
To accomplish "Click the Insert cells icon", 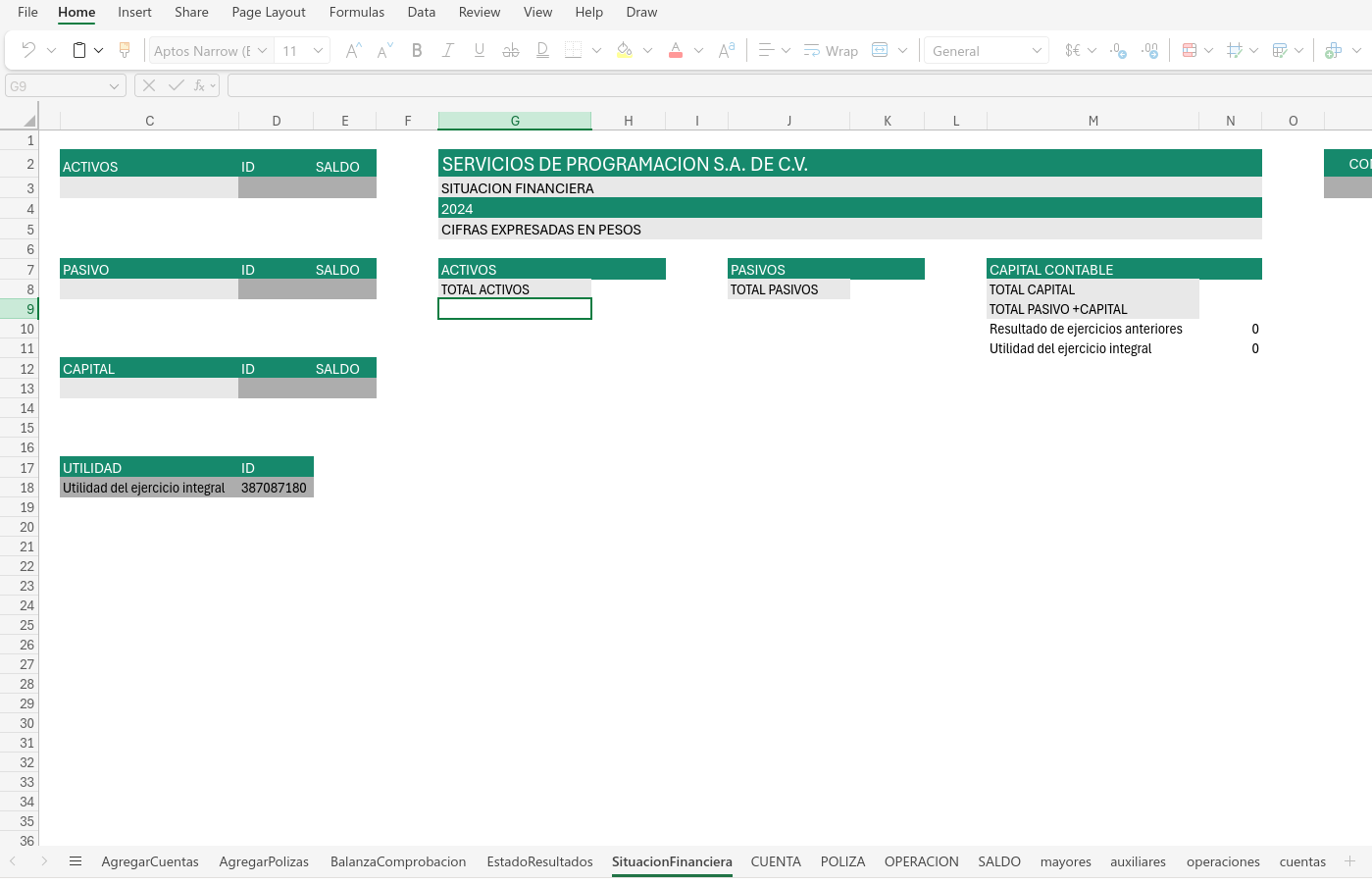I will [1333, 50].
